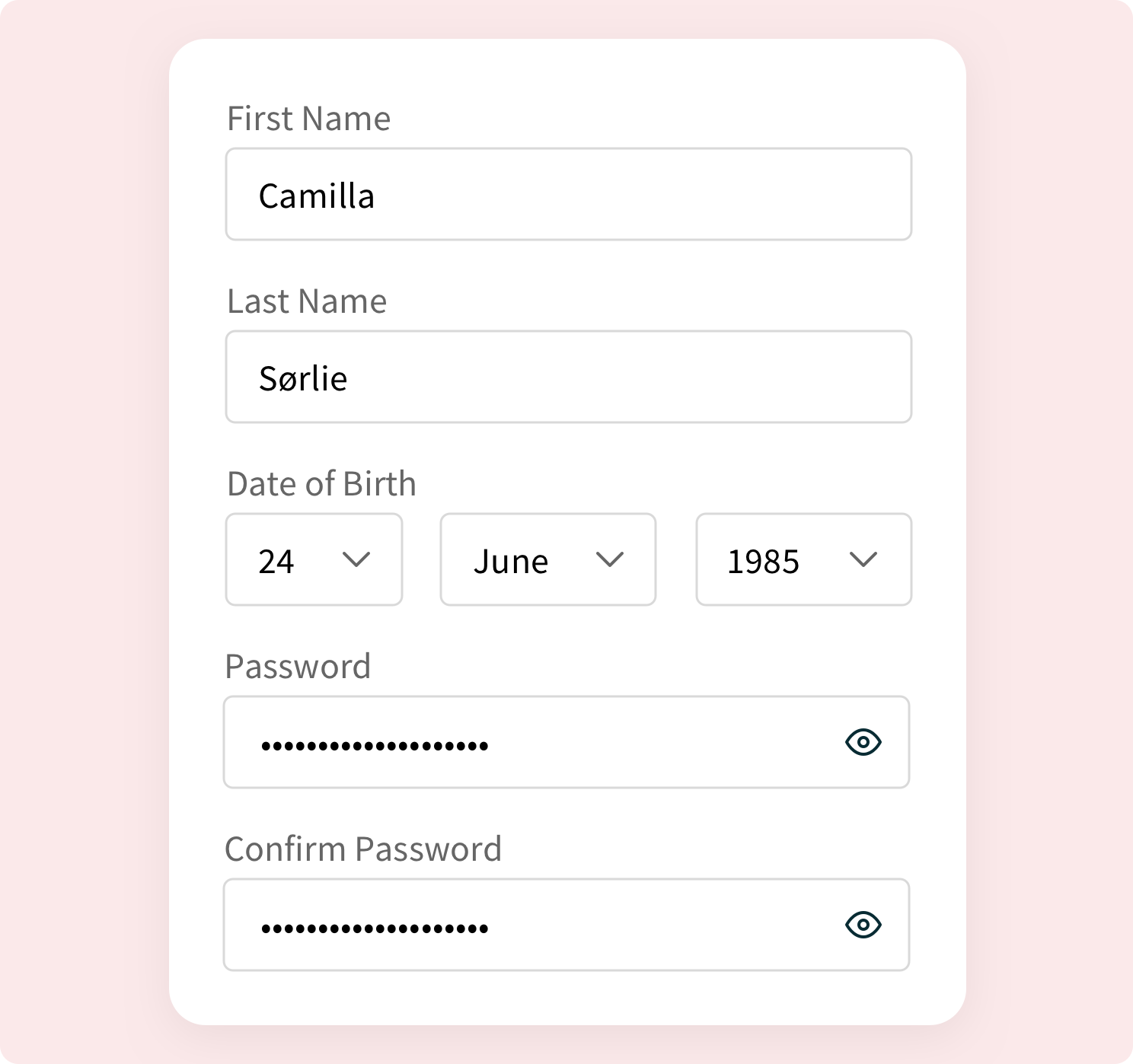Click the chevron on the month selector

point(609,560)
